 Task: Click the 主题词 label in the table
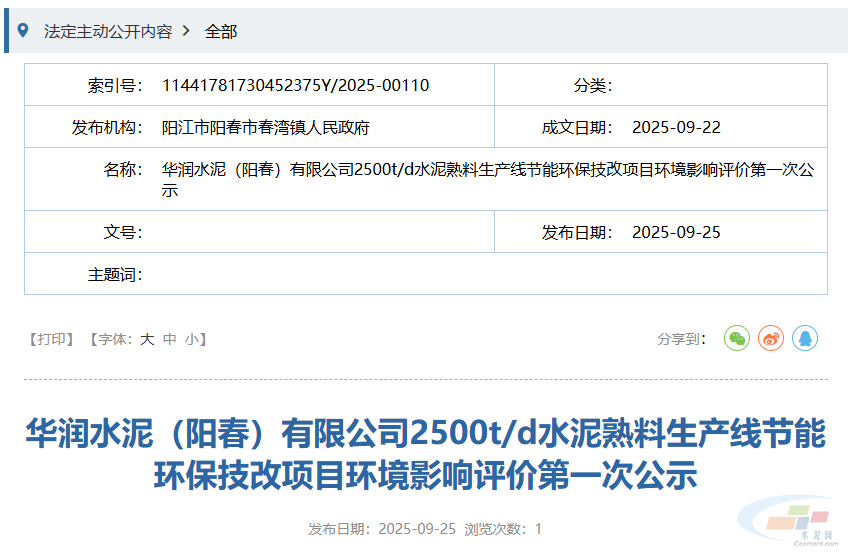115,274
